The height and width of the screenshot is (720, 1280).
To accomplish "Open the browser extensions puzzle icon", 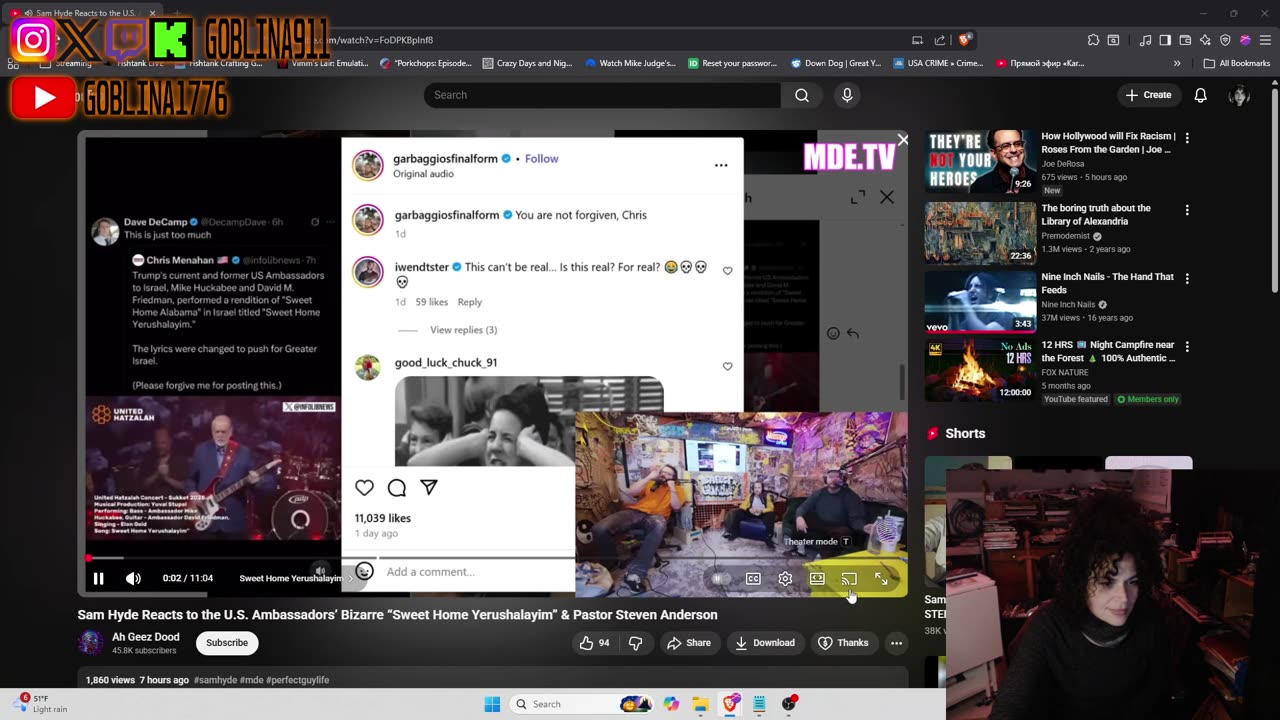I will pyautogui.click(x=1093, y=40).
